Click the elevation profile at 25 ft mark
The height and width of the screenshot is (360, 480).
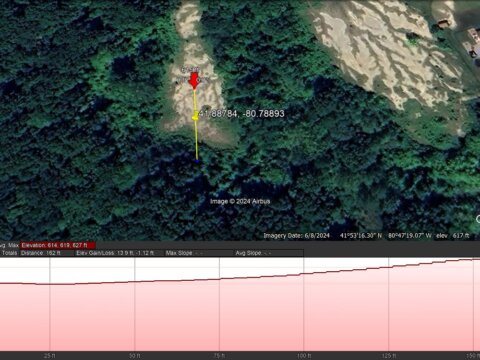(x=50, y=284)
